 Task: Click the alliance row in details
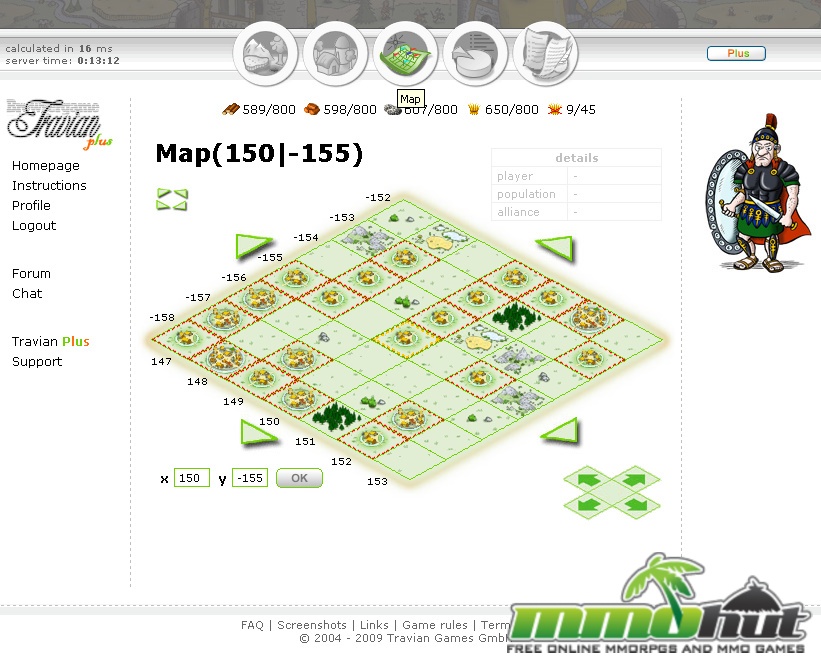[x=576, y=212]
